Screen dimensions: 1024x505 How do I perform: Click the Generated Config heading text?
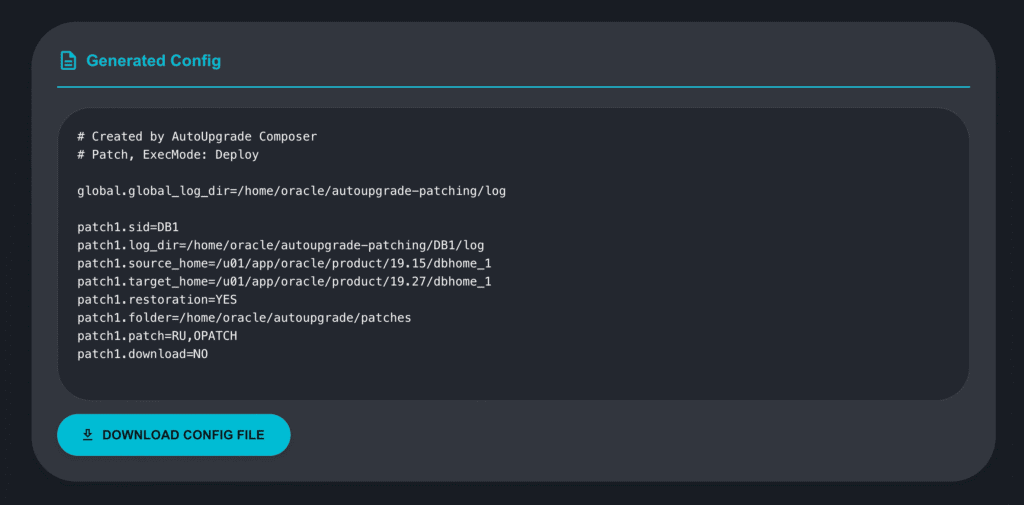[x=153, y=61]
